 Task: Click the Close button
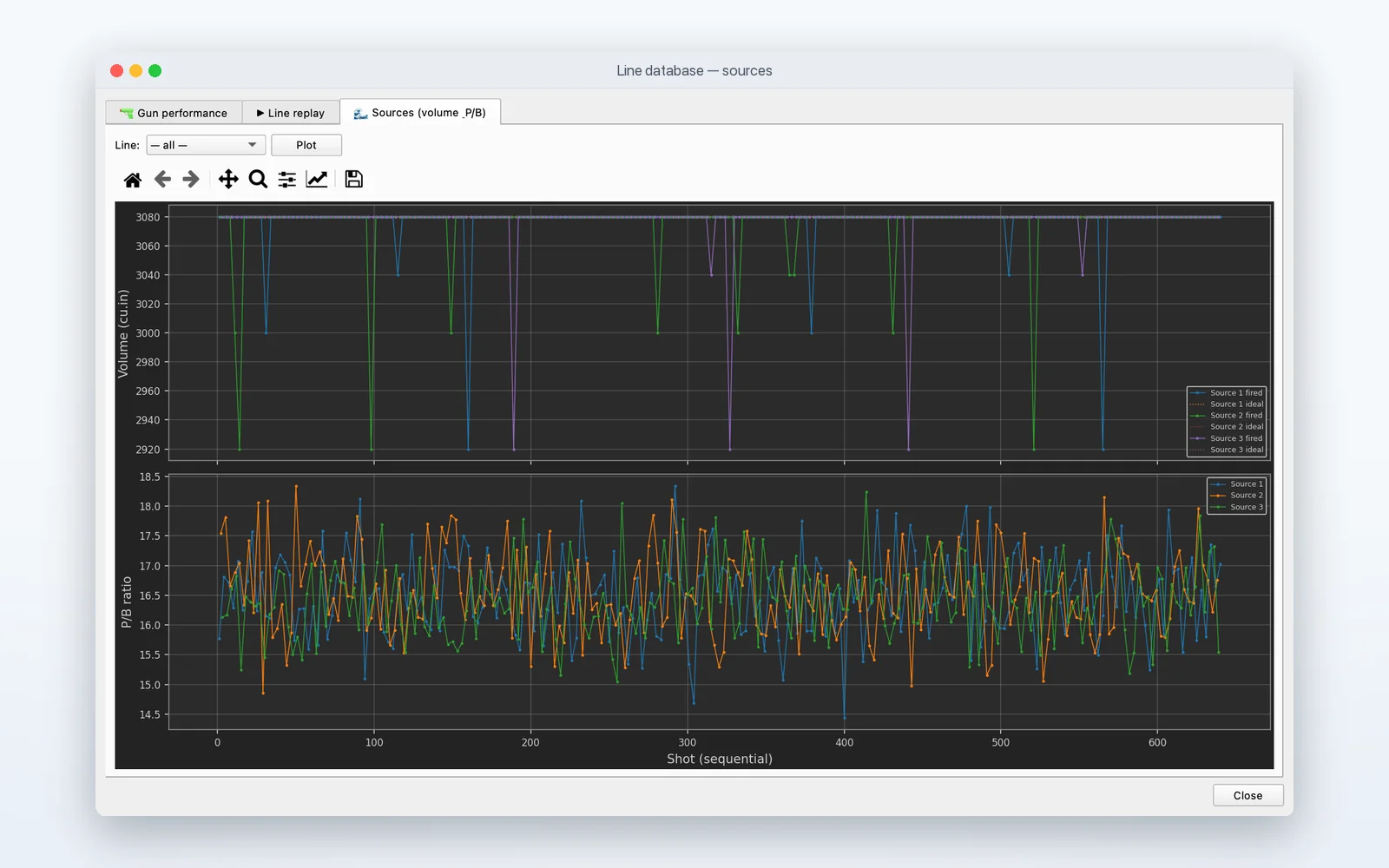(x=1247, y=795)
